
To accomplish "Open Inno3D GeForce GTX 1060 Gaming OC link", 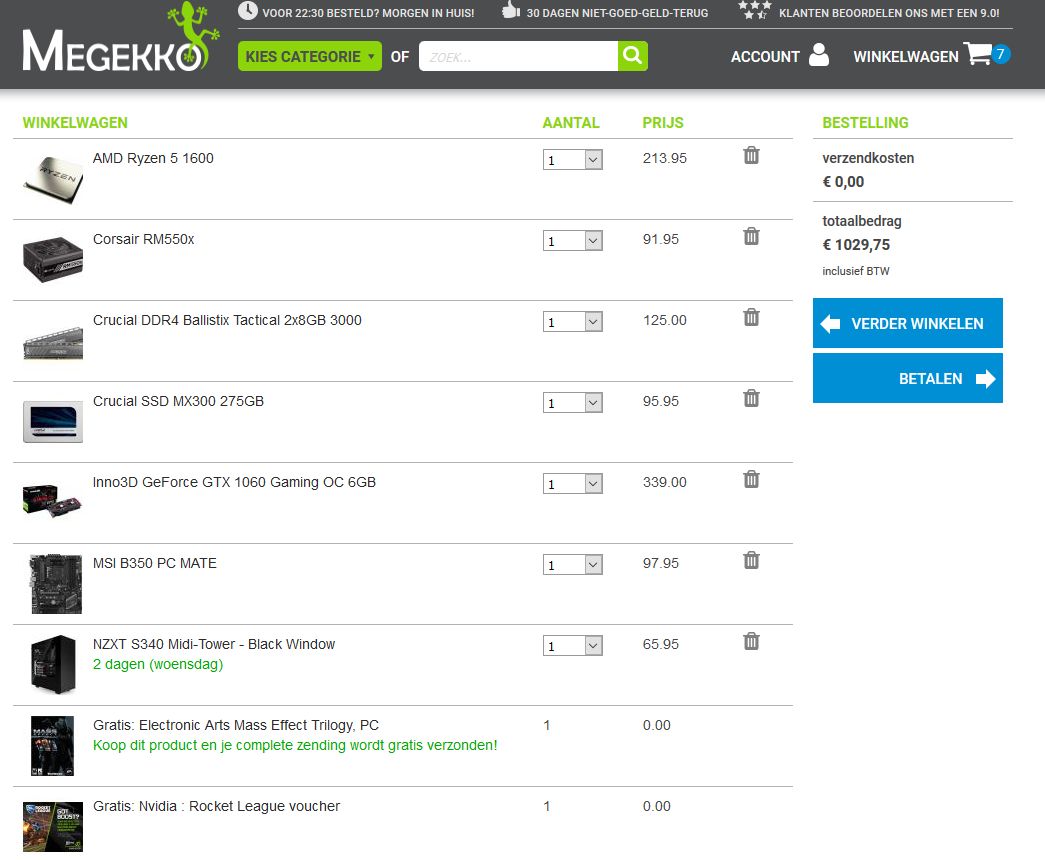I will point(235,482).
